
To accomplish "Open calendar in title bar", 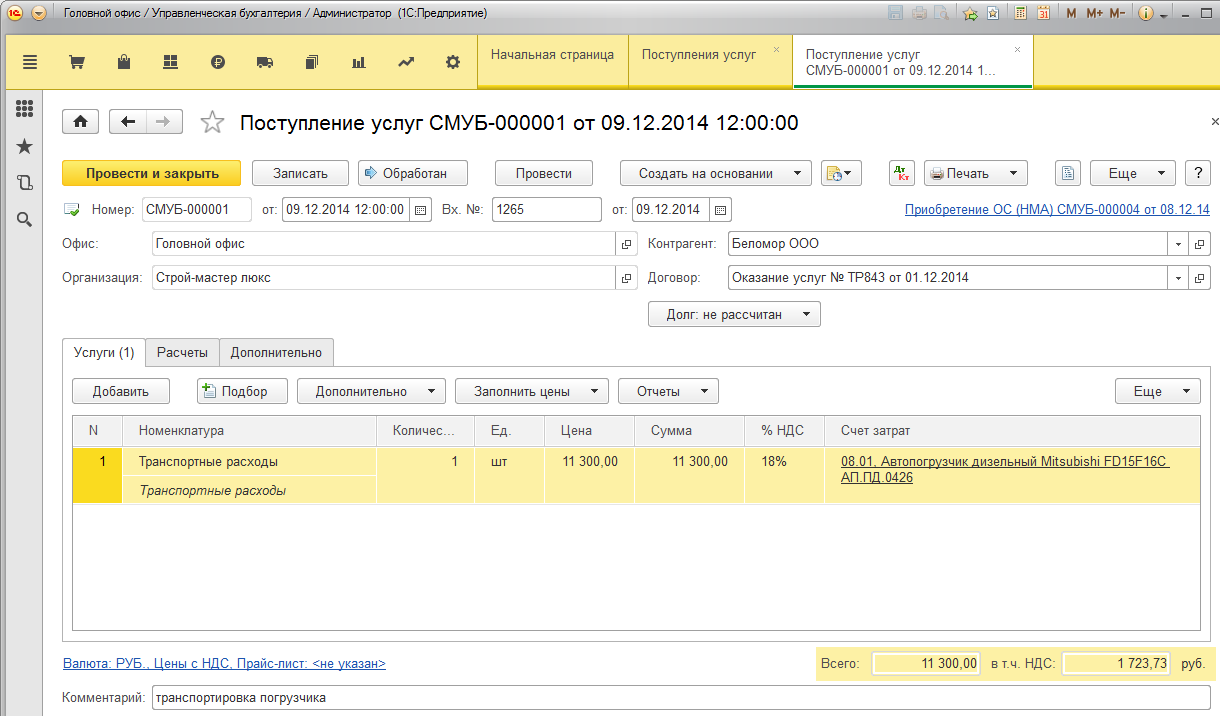I will (1043, 14).
